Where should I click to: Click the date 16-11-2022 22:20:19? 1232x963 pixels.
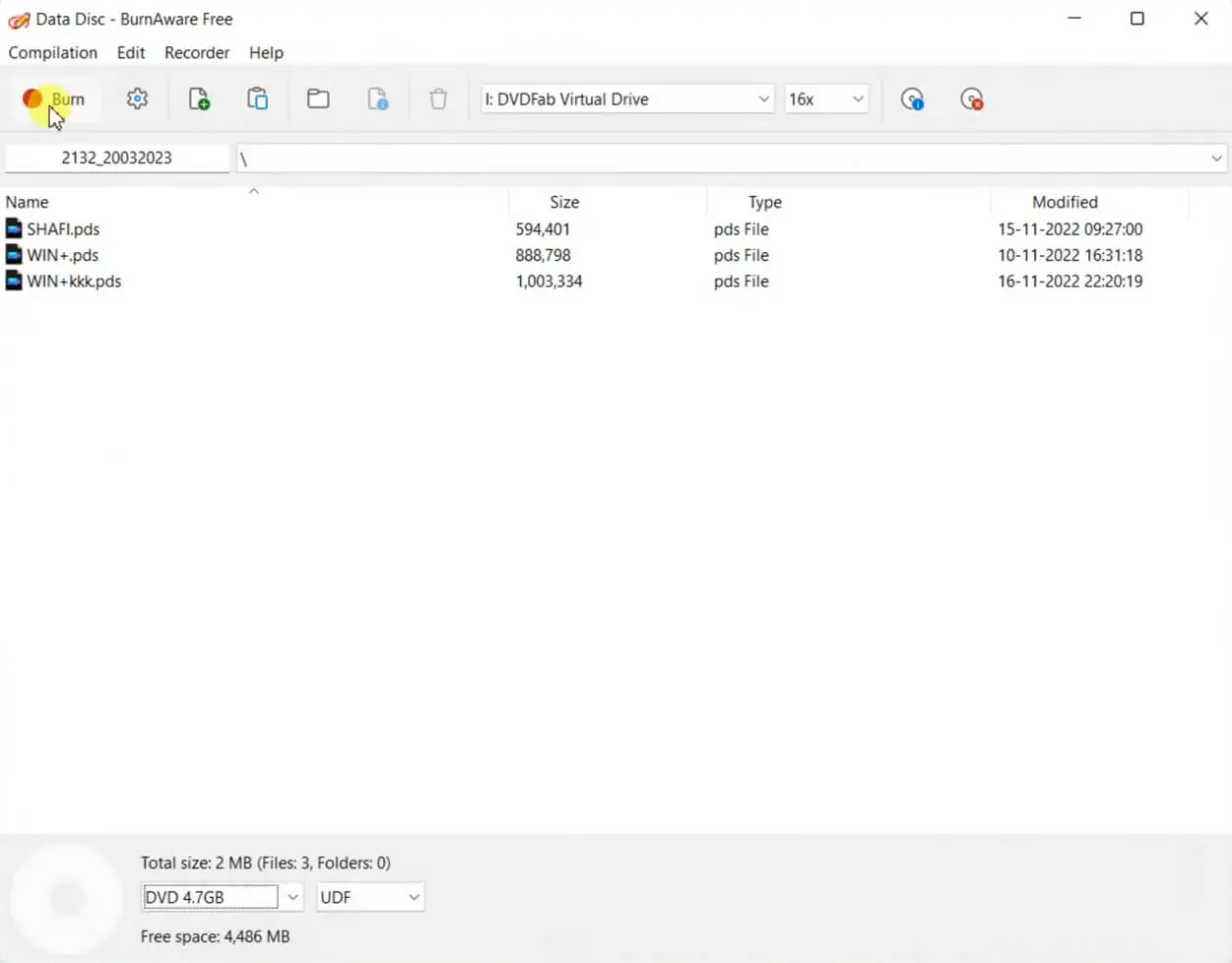pyautogui.click(x=1070, y=281)
